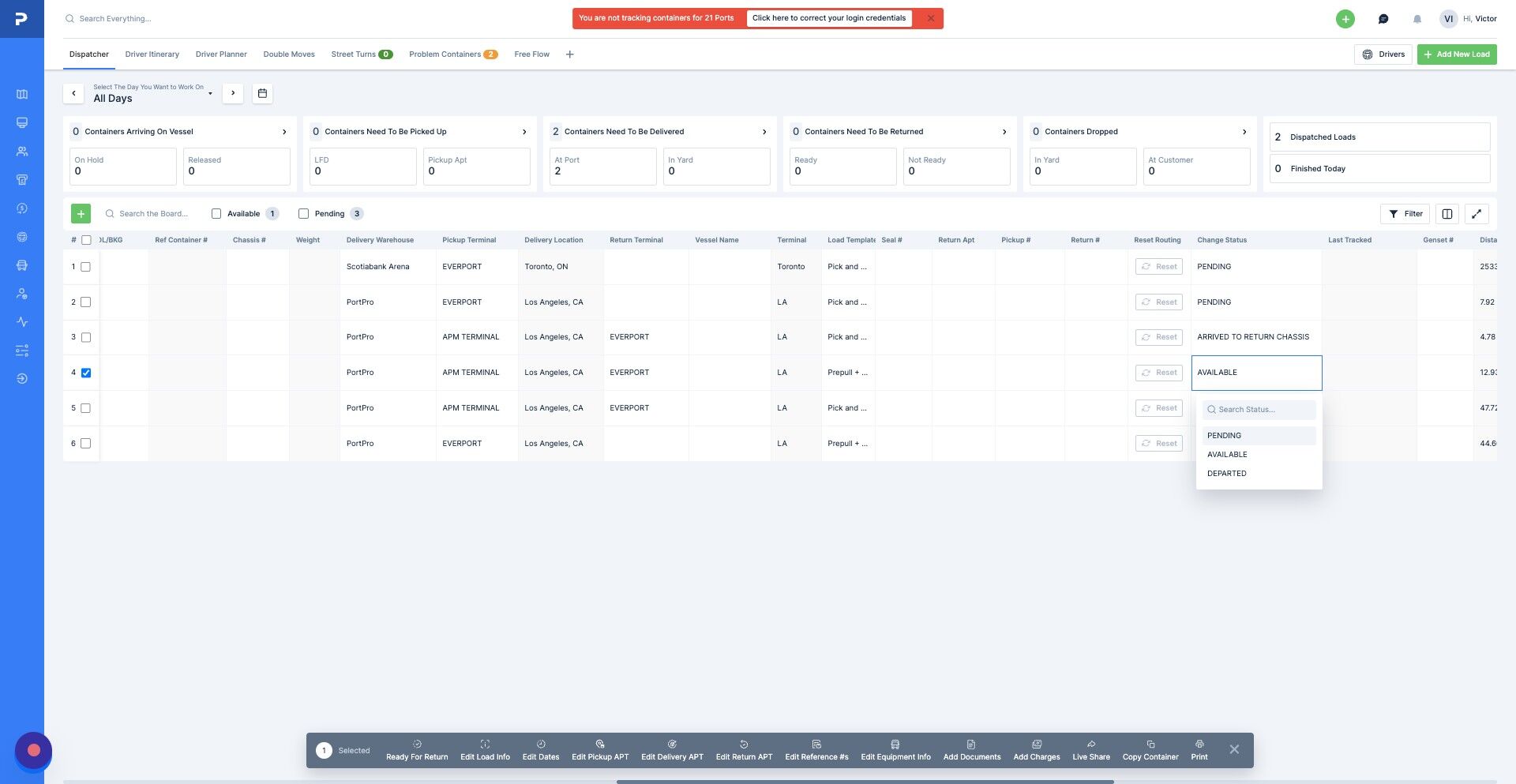Toggle the Pending filter checkbox
The width and height of the screenshot is (1516, 784).
303,214
